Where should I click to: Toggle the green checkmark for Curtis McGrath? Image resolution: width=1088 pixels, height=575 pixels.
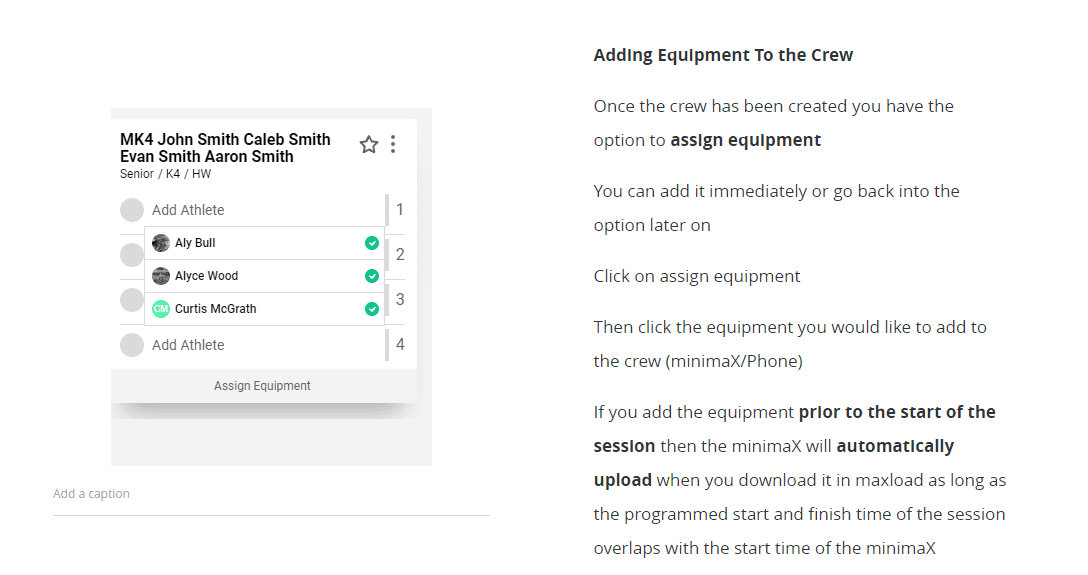tap(372, 309)
